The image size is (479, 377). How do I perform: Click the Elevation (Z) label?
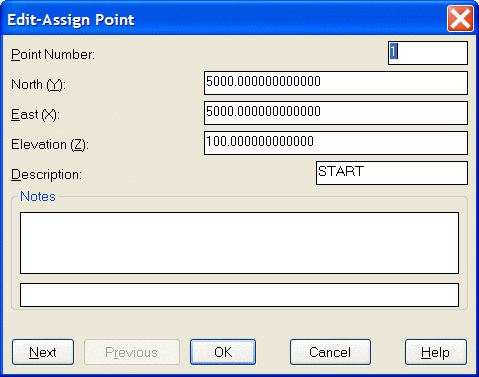click(50, 145)
